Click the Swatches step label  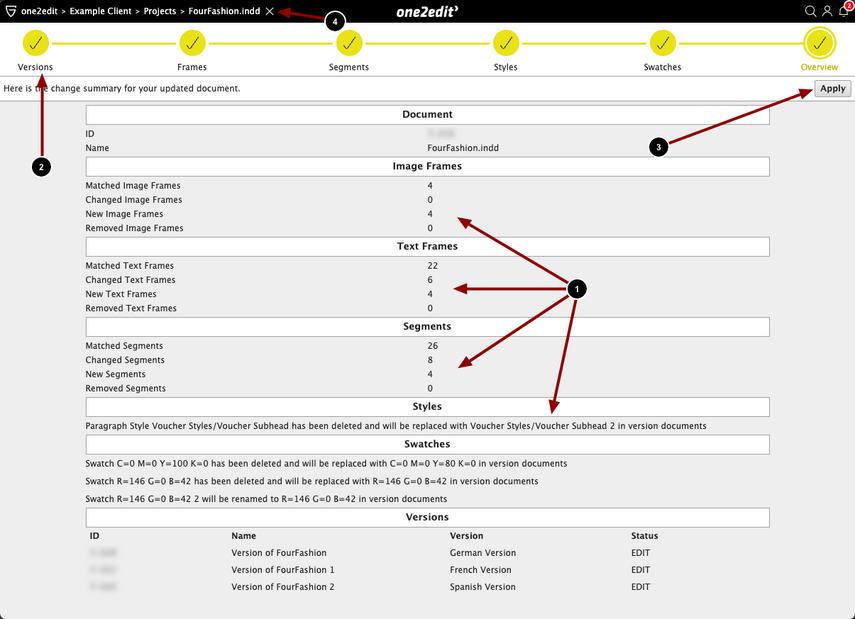pos(663,67)
